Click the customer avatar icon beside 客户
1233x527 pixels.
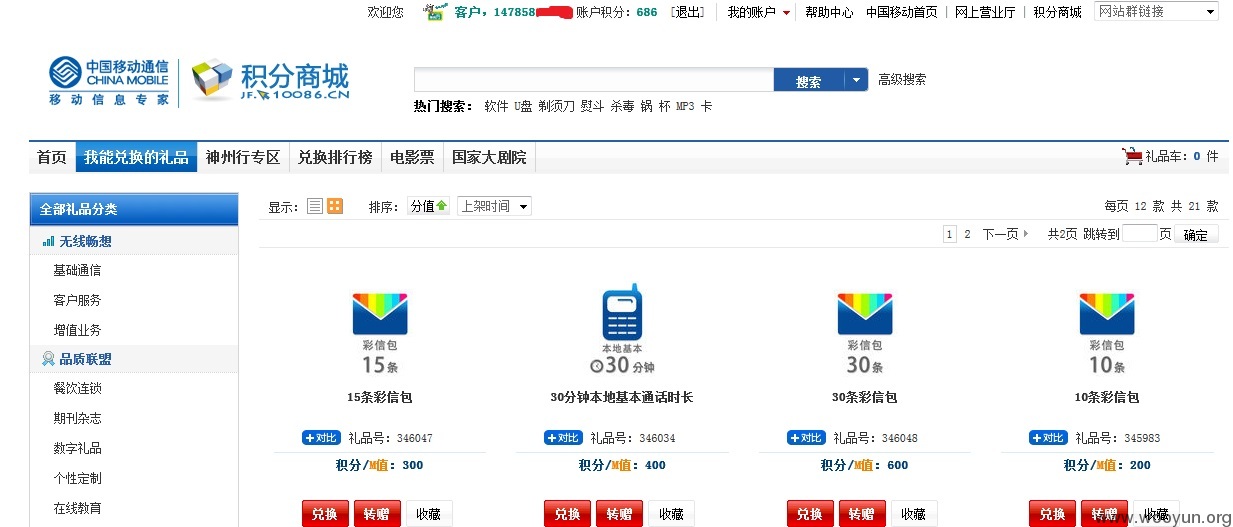[x=434, y=12]
